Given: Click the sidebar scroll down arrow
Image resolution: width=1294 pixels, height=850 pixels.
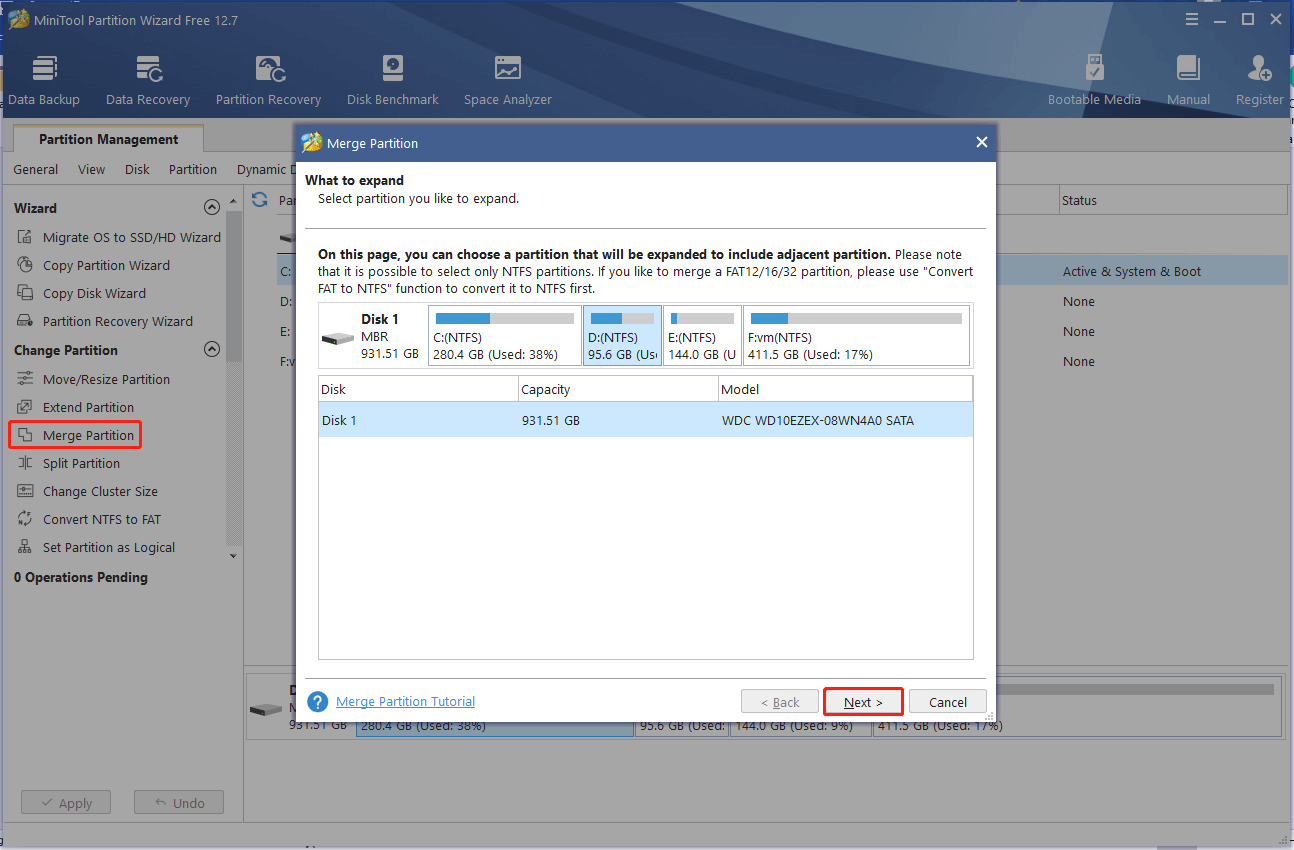Looking at the screenshot, I should 233,555.
